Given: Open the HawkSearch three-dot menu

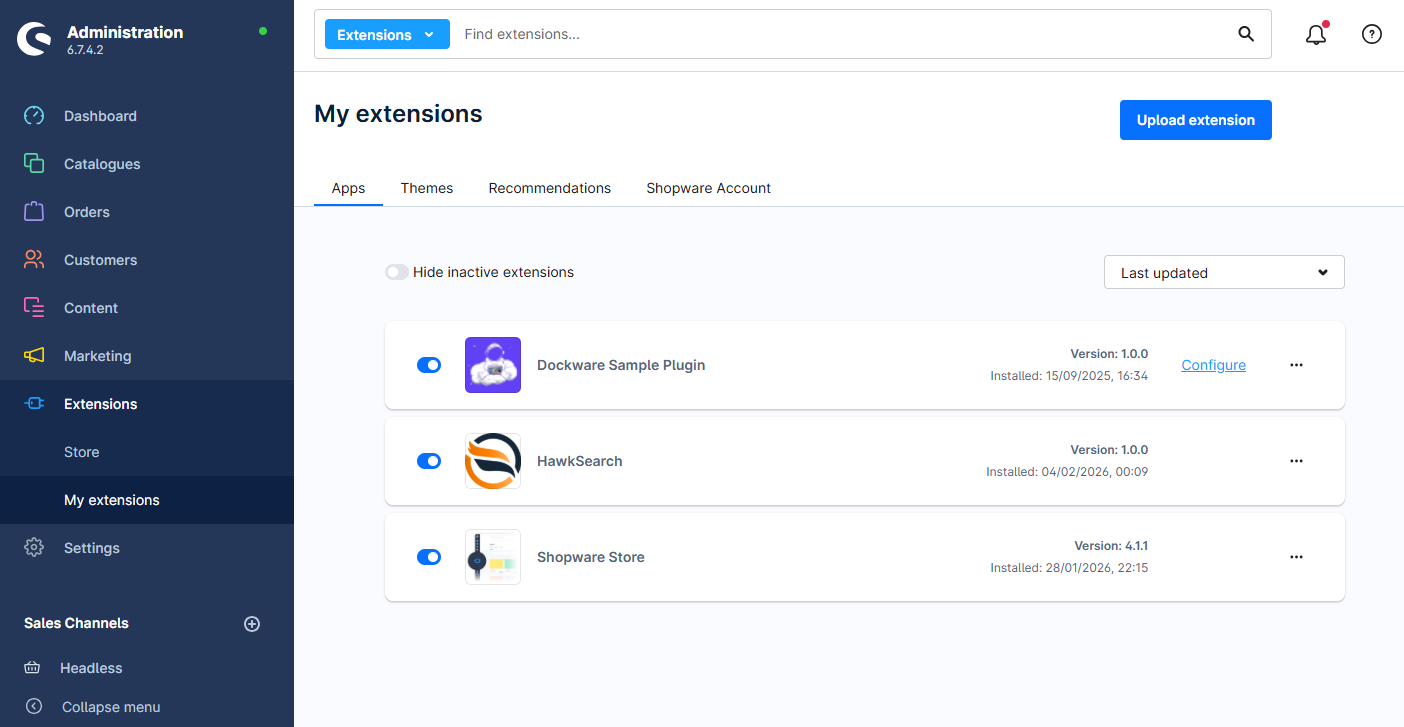Looking at the screenshot, I should point(1296,461).
